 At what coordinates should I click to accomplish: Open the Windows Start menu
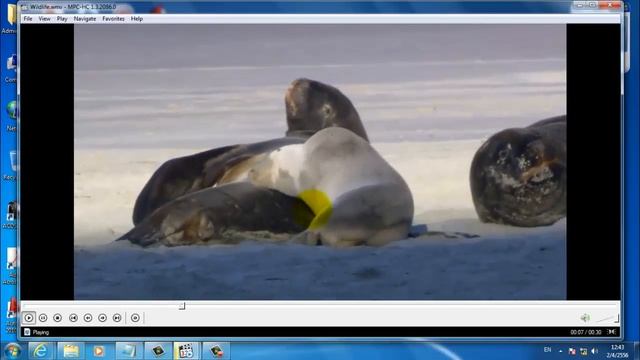(12, 351)
